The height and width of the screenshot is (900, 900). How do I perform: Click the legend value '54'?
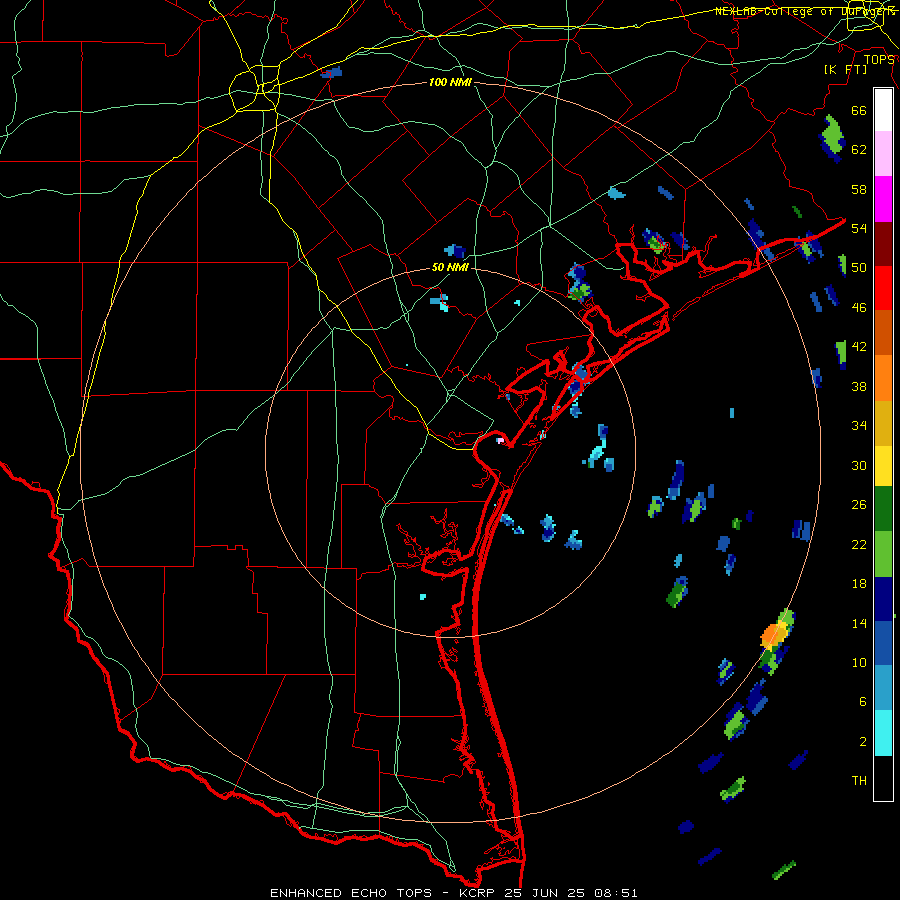(859, 228)
